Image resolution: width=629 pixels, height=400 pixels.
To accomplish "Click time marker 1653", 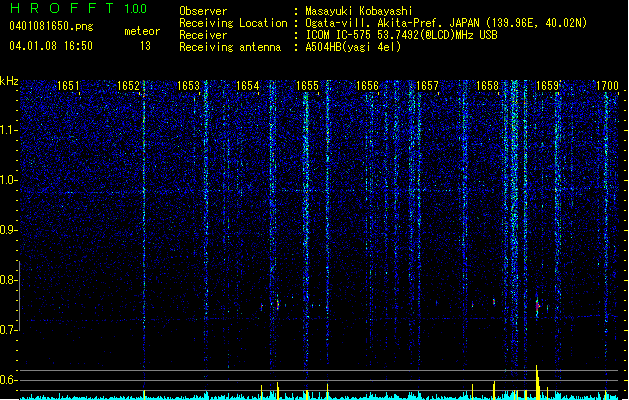I will [188, 85].
